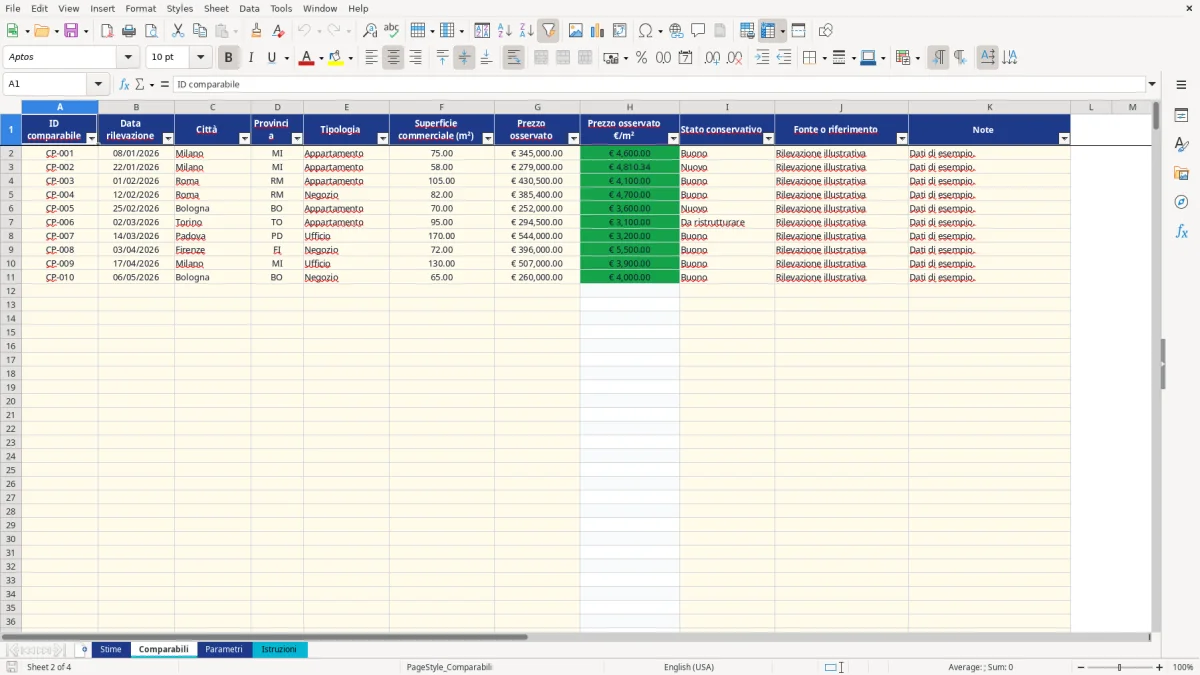Insert an image
The height and width of the screenshot is (675, 1200).
coord(576,31)
